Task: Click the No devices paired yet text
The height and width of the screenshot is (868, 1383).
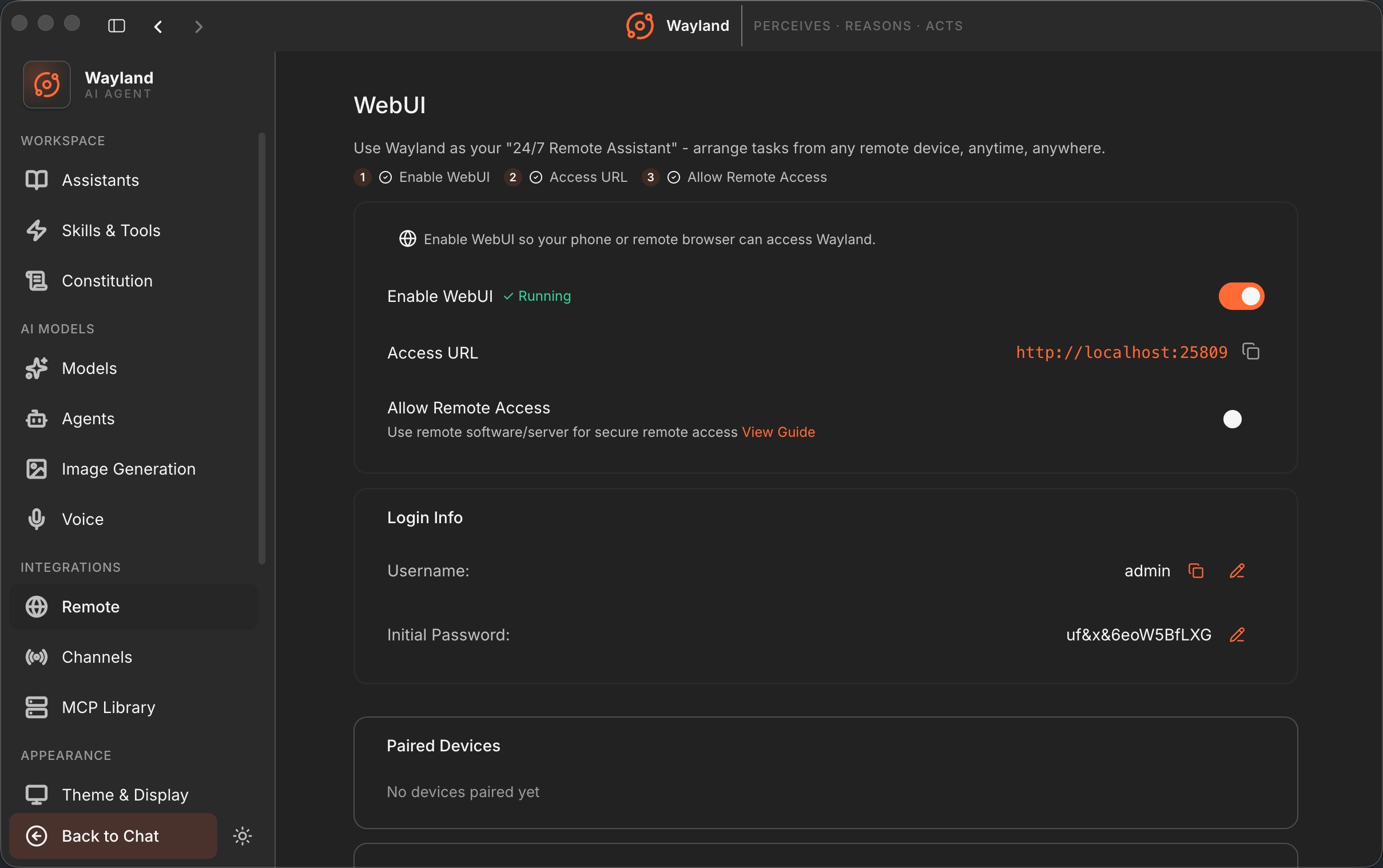Action: click(x=463, y=792)
